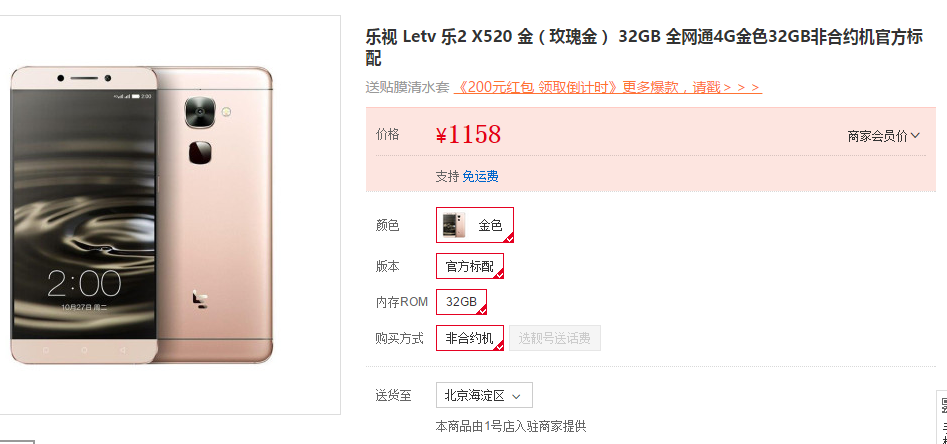947x444 pixels.
Task: Click the ¥1158 price text
Action: point(468,135)
